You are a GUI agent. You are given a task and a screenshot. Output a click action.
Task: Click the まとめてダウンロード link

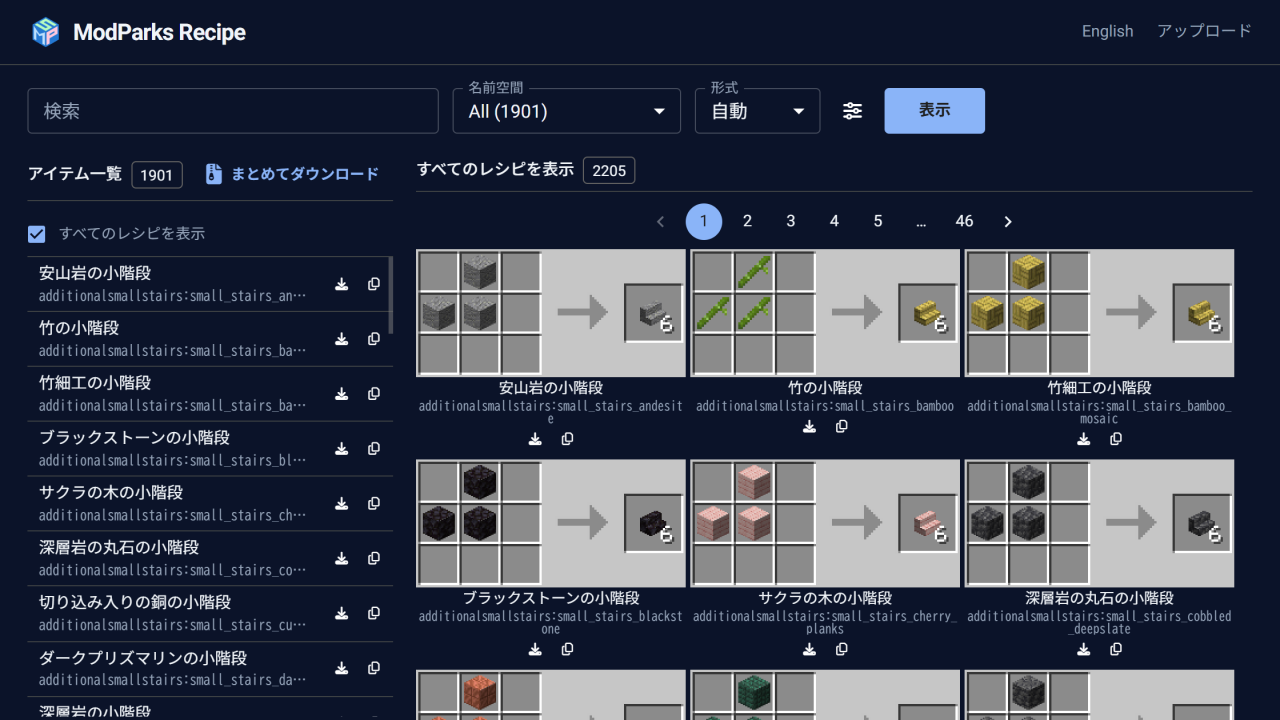point(305,174)
